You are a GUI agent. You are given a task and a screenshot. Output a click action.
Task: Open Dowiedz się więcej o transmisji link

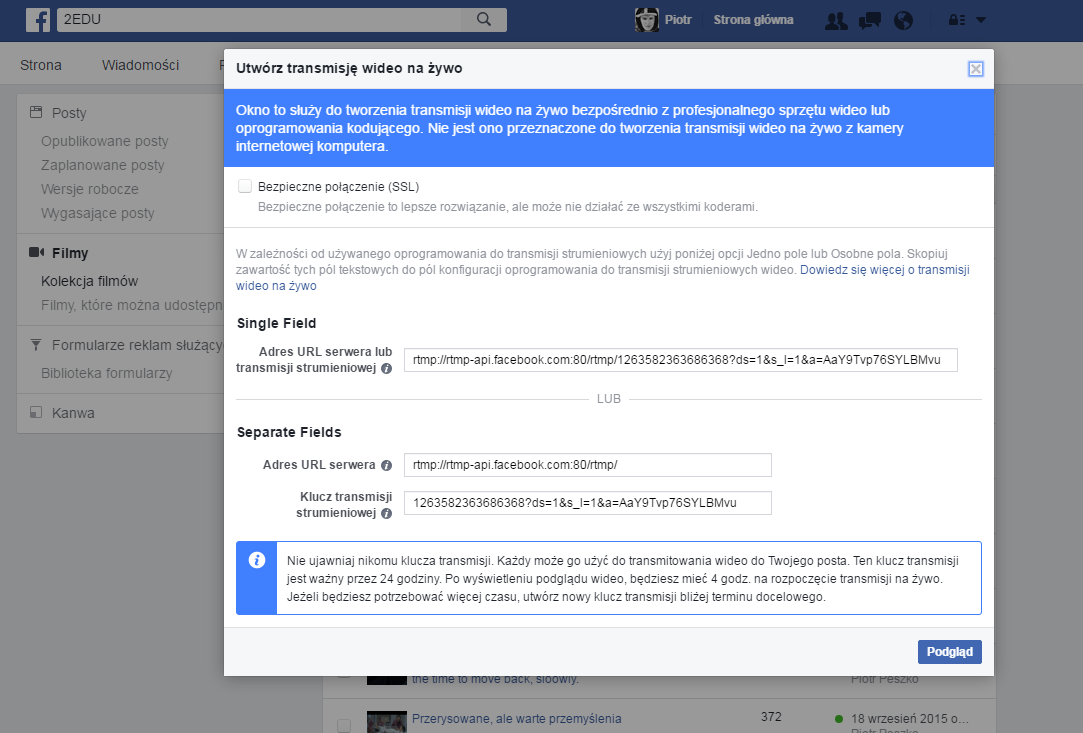point(884,270)
